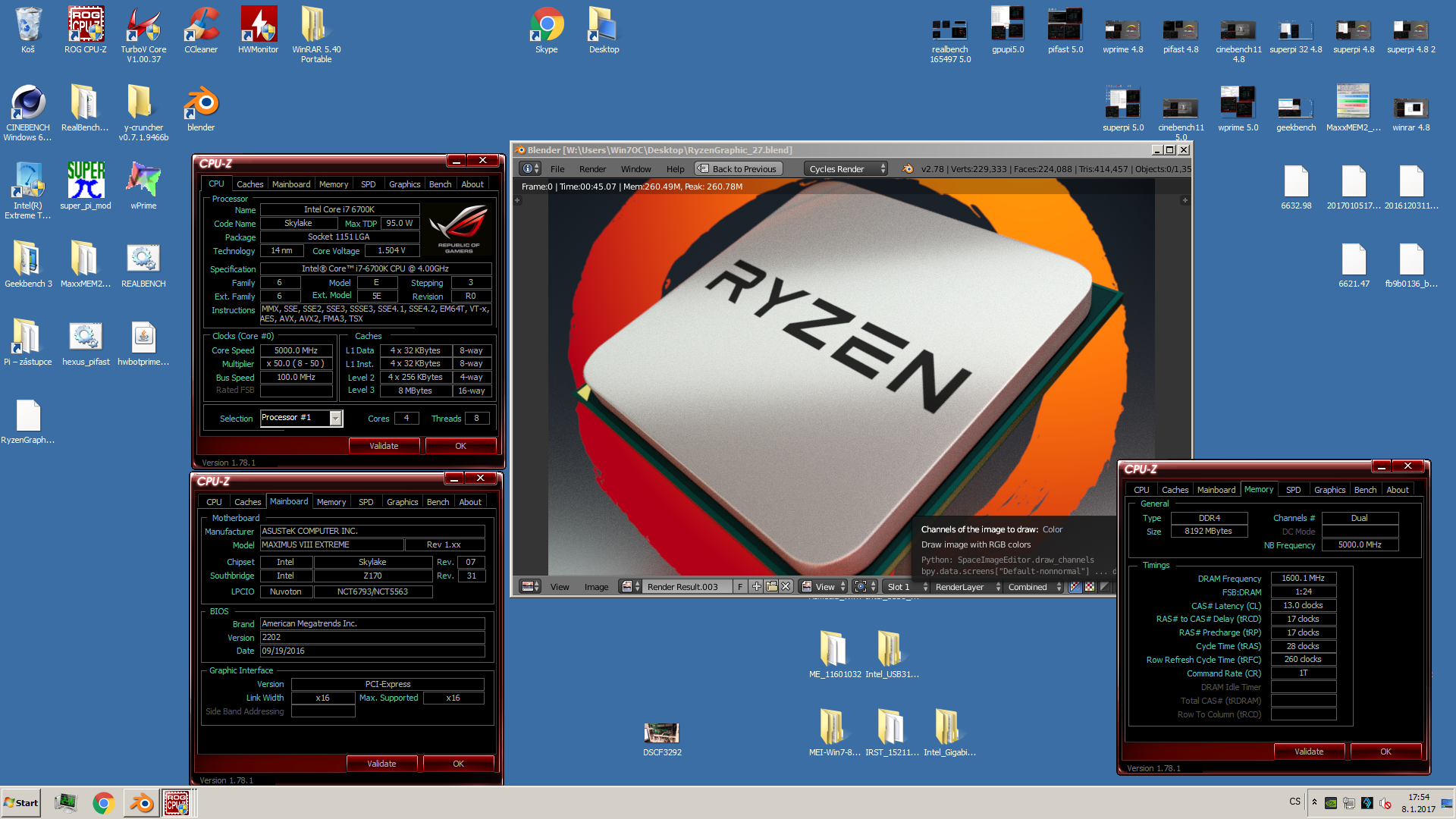Expand the Cycles Render engine dropdown
This screenshot has height=819, width=1456.
pyautogui.click(x=846, y=169)
